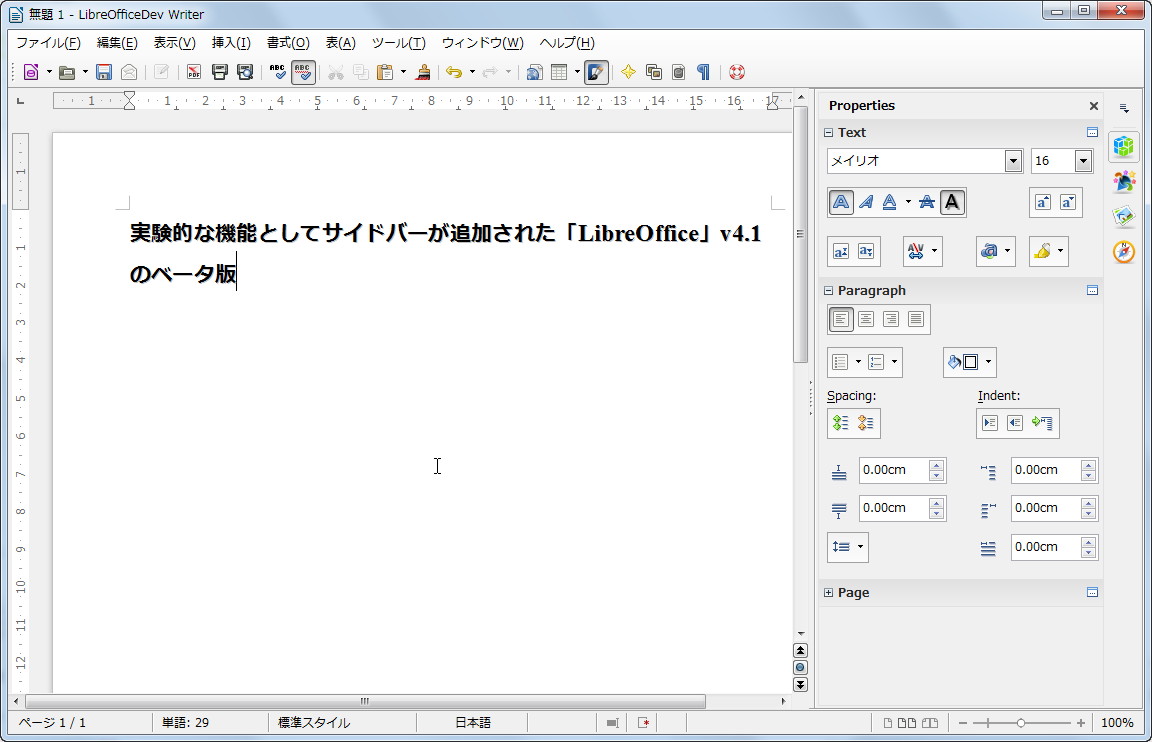Screen dimensions: 1152x742
Task: Apply strikethrough from the Text panel
Action: [x=927, y=202]
